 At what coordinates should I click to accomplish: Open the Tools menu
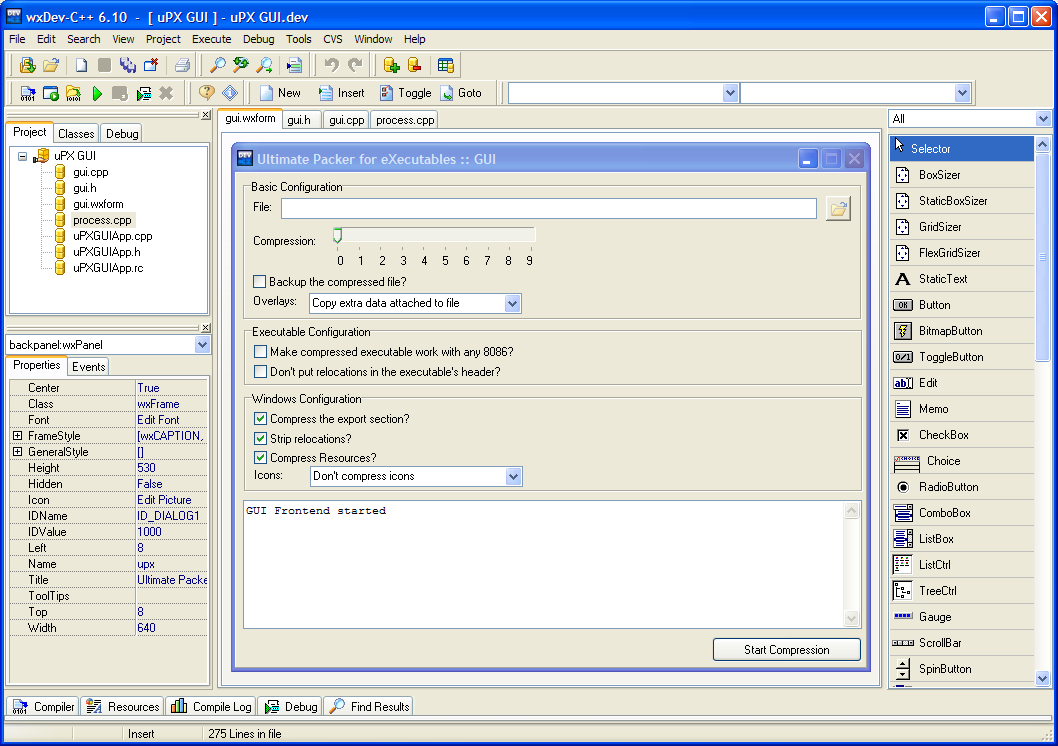pyautogui.click(x=298, y=39)
